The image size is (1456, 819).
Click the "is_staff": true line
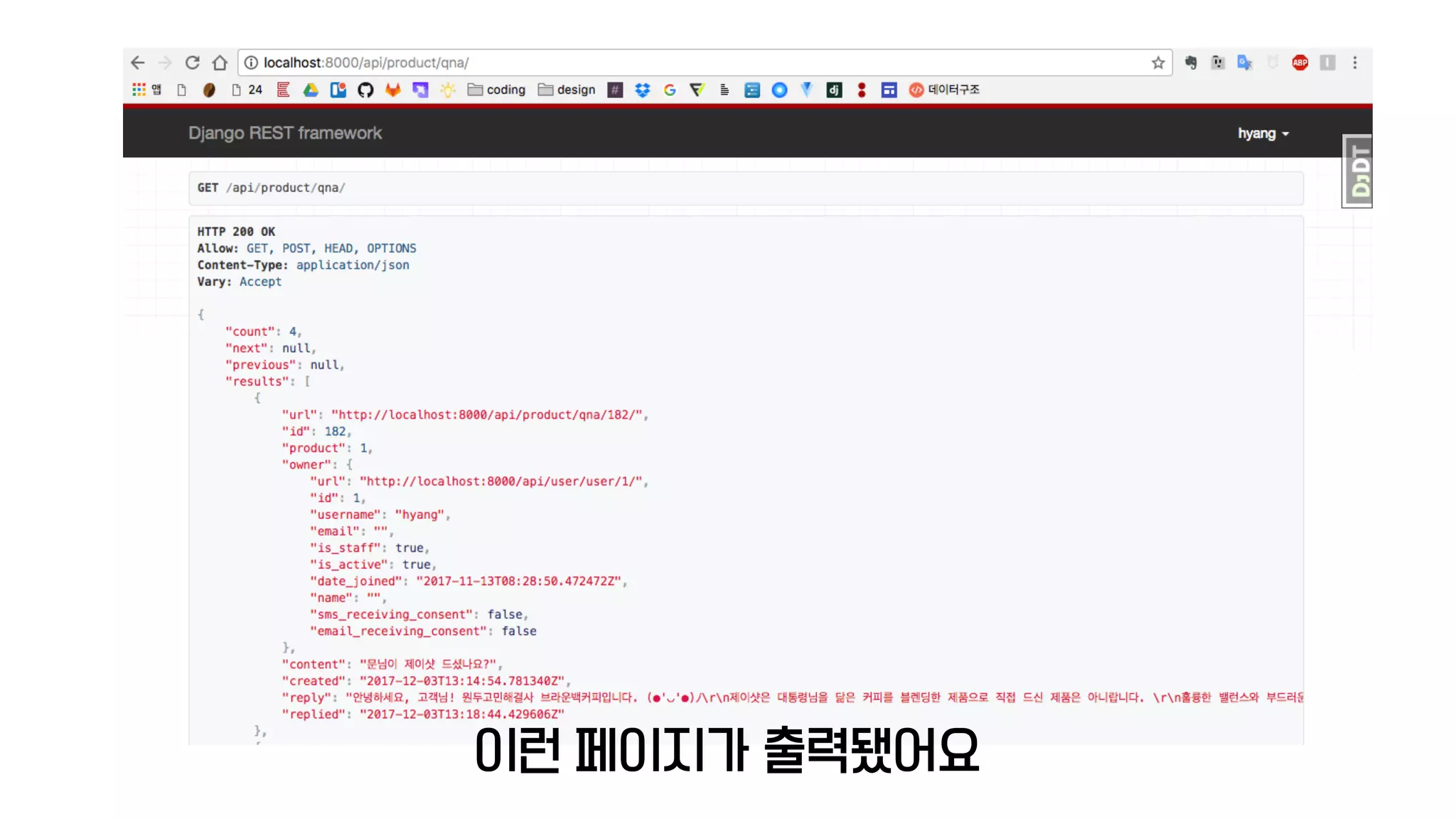(x=370, y=548)
